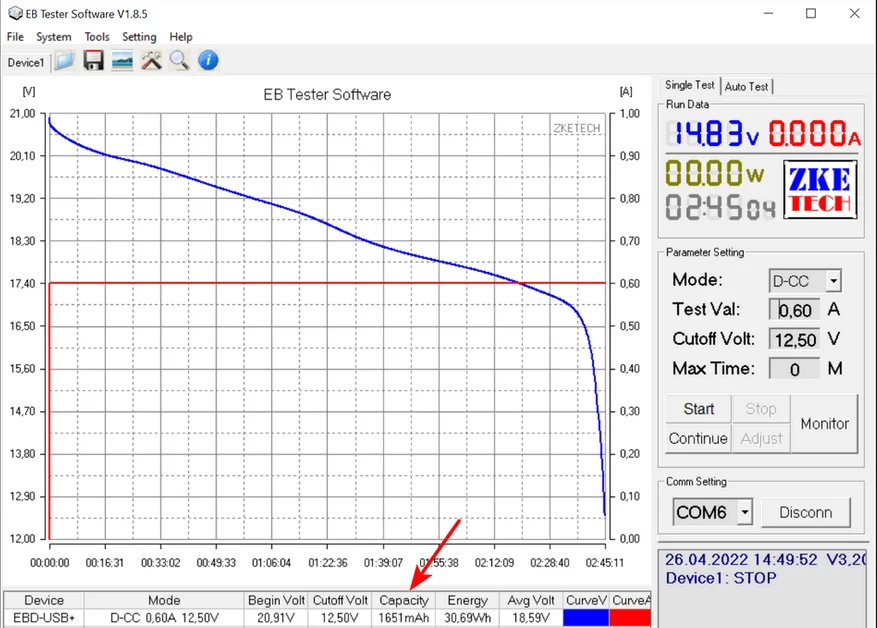Click the Adjust button
The image size is (877, 628).
pos(761,438)
